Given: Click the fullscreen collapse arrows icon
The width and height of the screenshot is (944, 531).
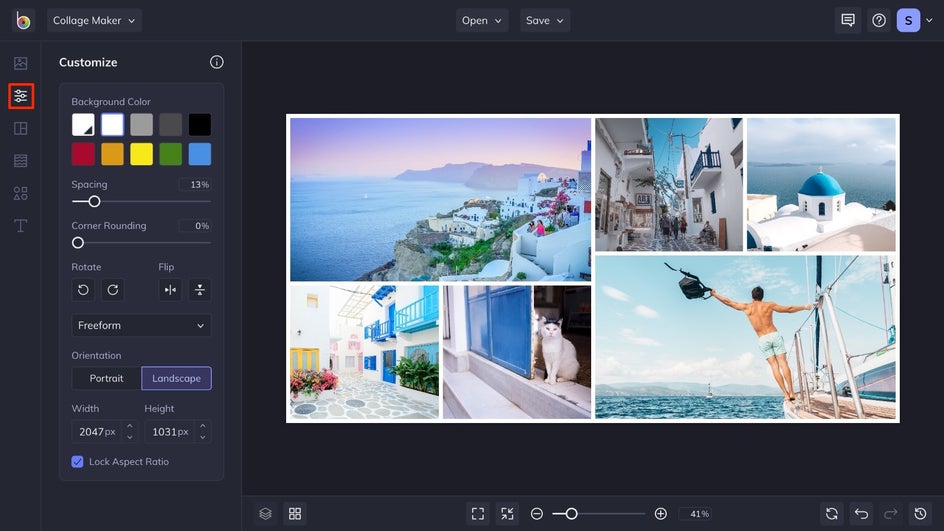Looking at the screenshot, I should [x=508, y=514].
